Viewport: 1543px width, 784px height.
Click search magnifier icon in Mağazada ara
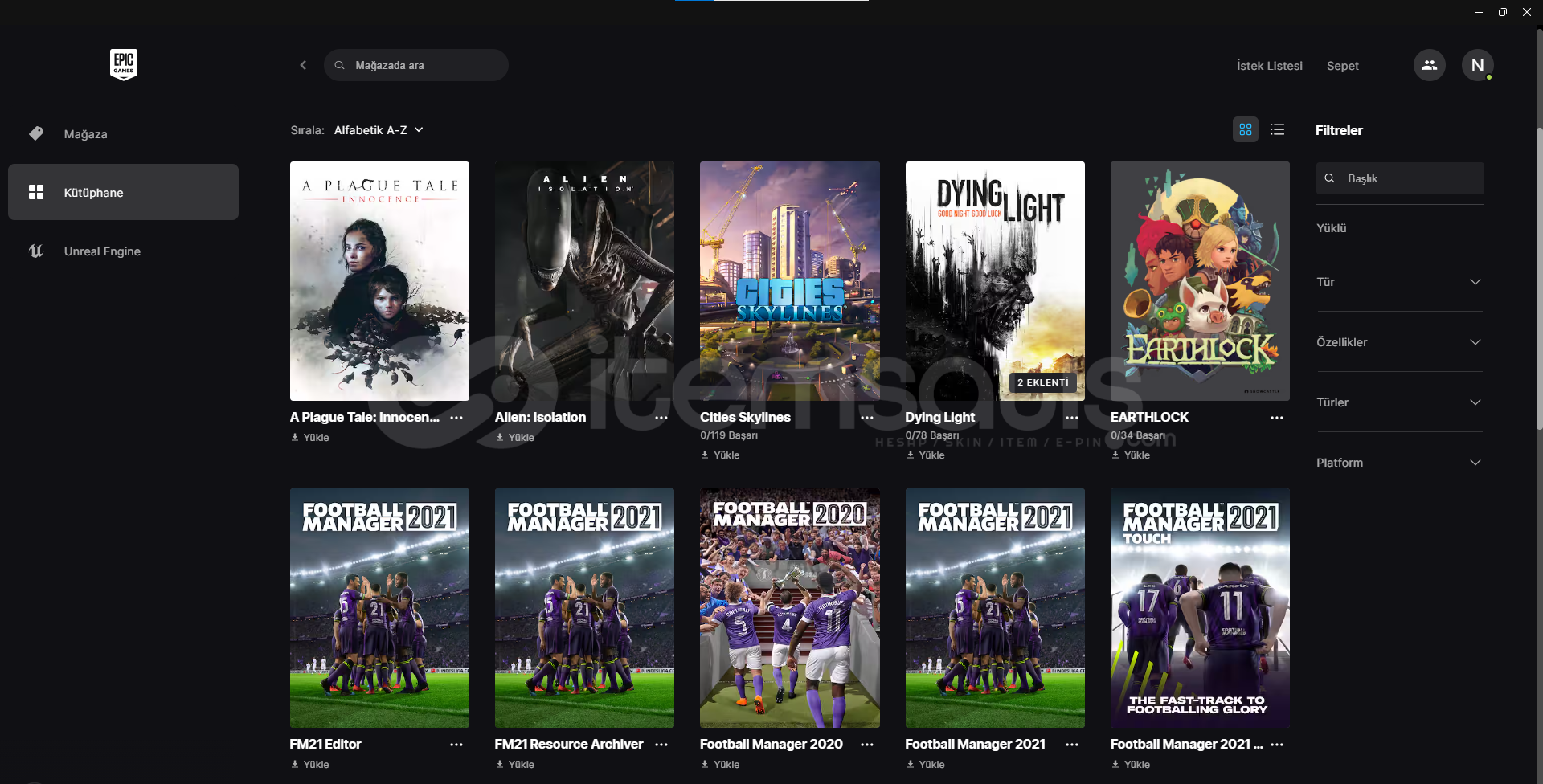(340, 65)
